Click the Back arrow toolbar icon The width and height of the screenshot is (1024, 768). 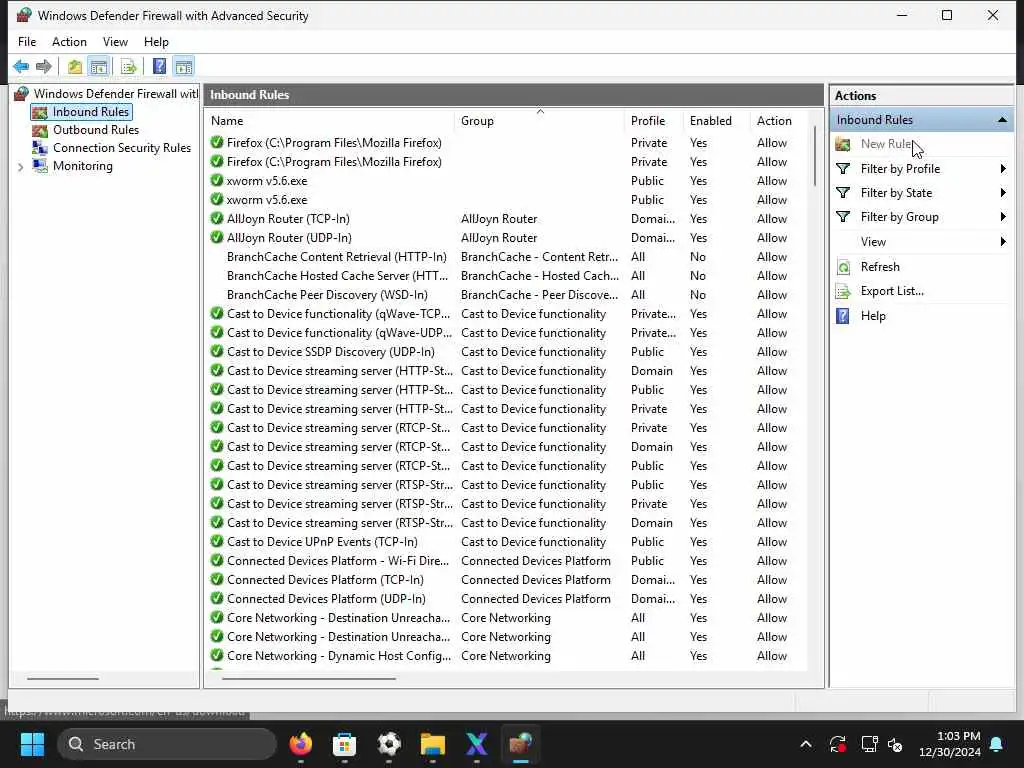pos(21,66)
